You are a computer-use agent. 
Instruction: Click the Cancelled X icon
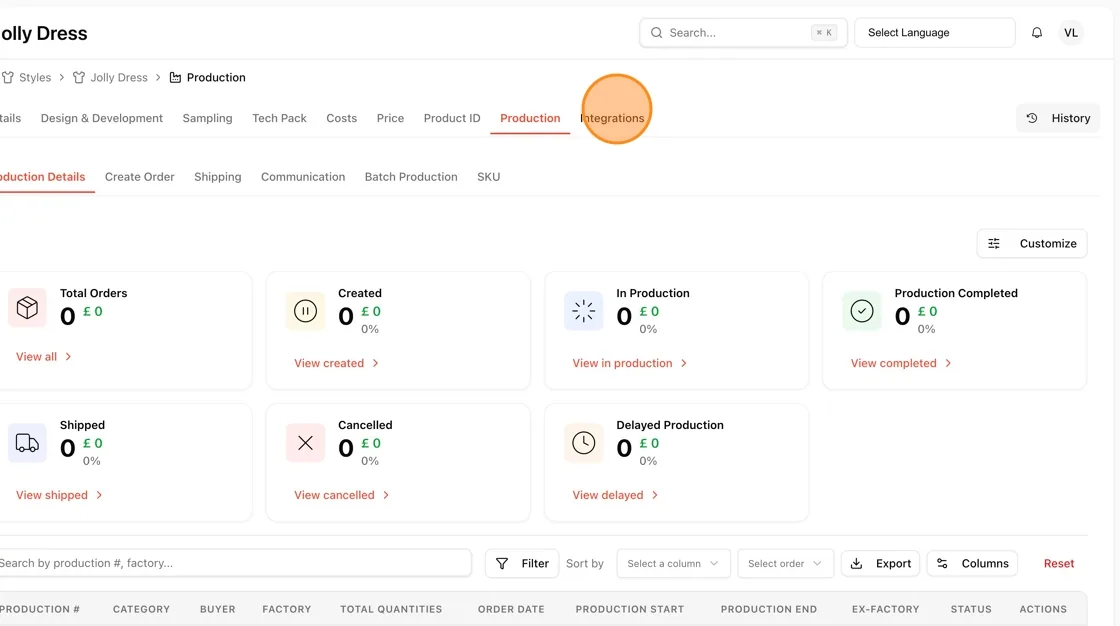click(x=305, y=443)
